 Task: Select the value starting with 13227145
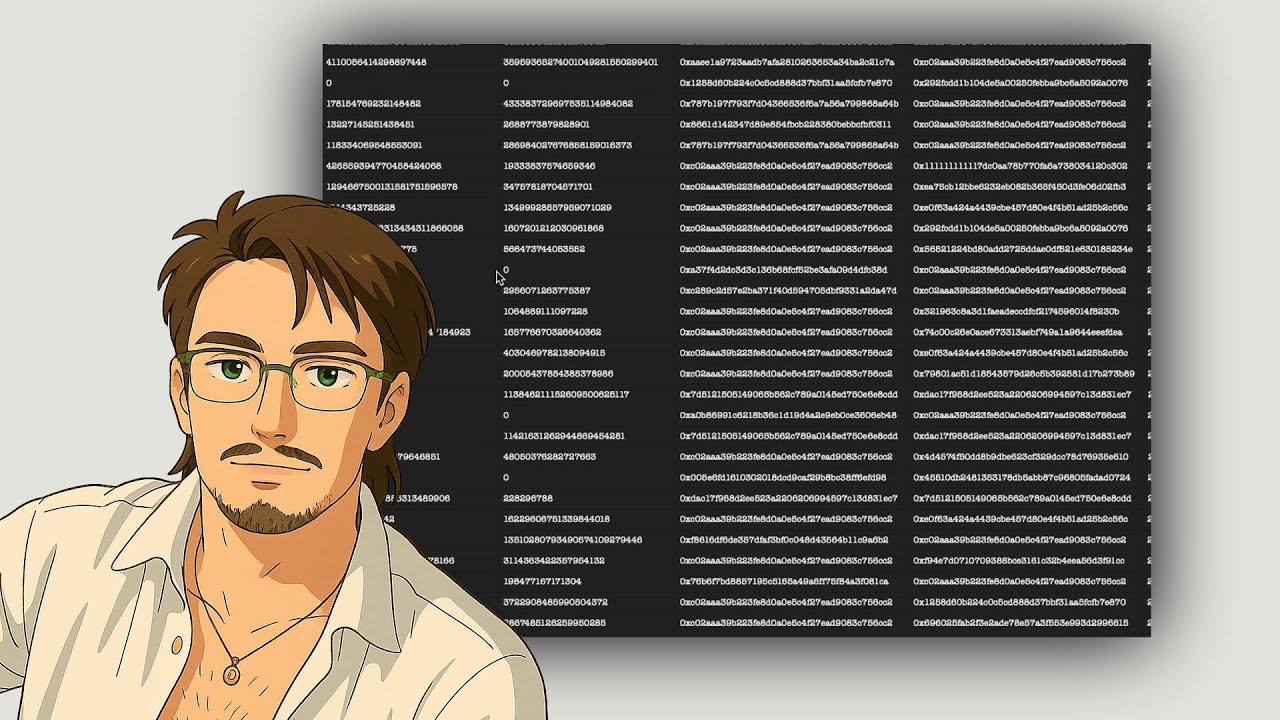pyautogui.click(x=370, y=125)
